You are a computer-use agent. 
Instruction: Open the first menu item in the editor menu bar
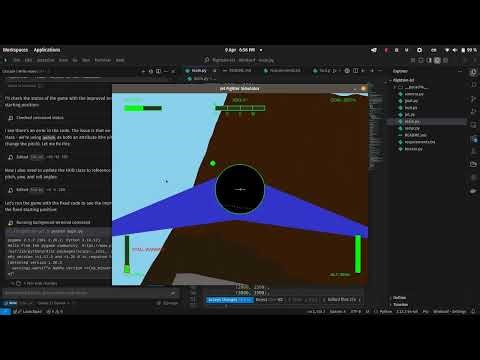click(17, 60)
